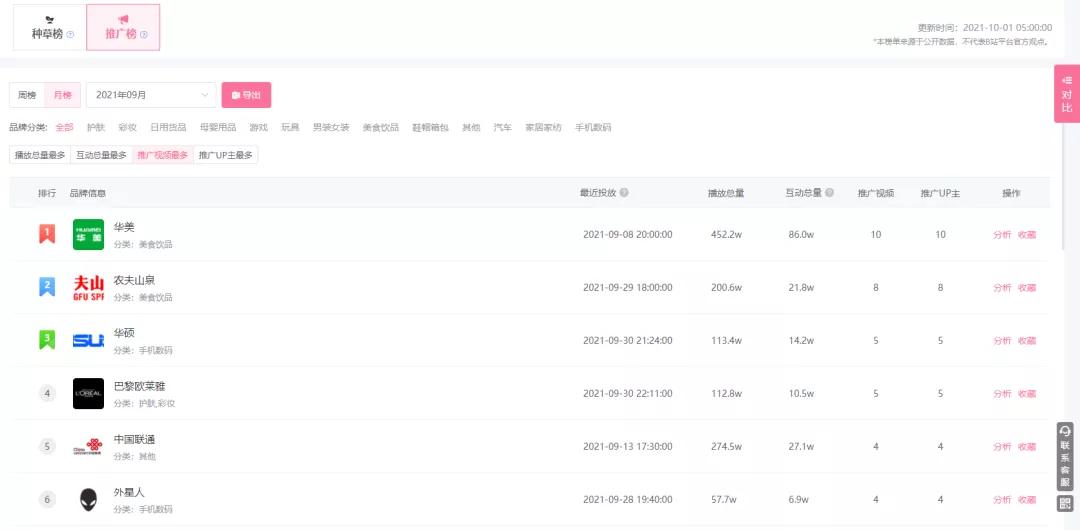Click 分析 for 中国联通 row
Image resolution: width=1080 pixels, height=530 pixels.
coord(1002,447)
